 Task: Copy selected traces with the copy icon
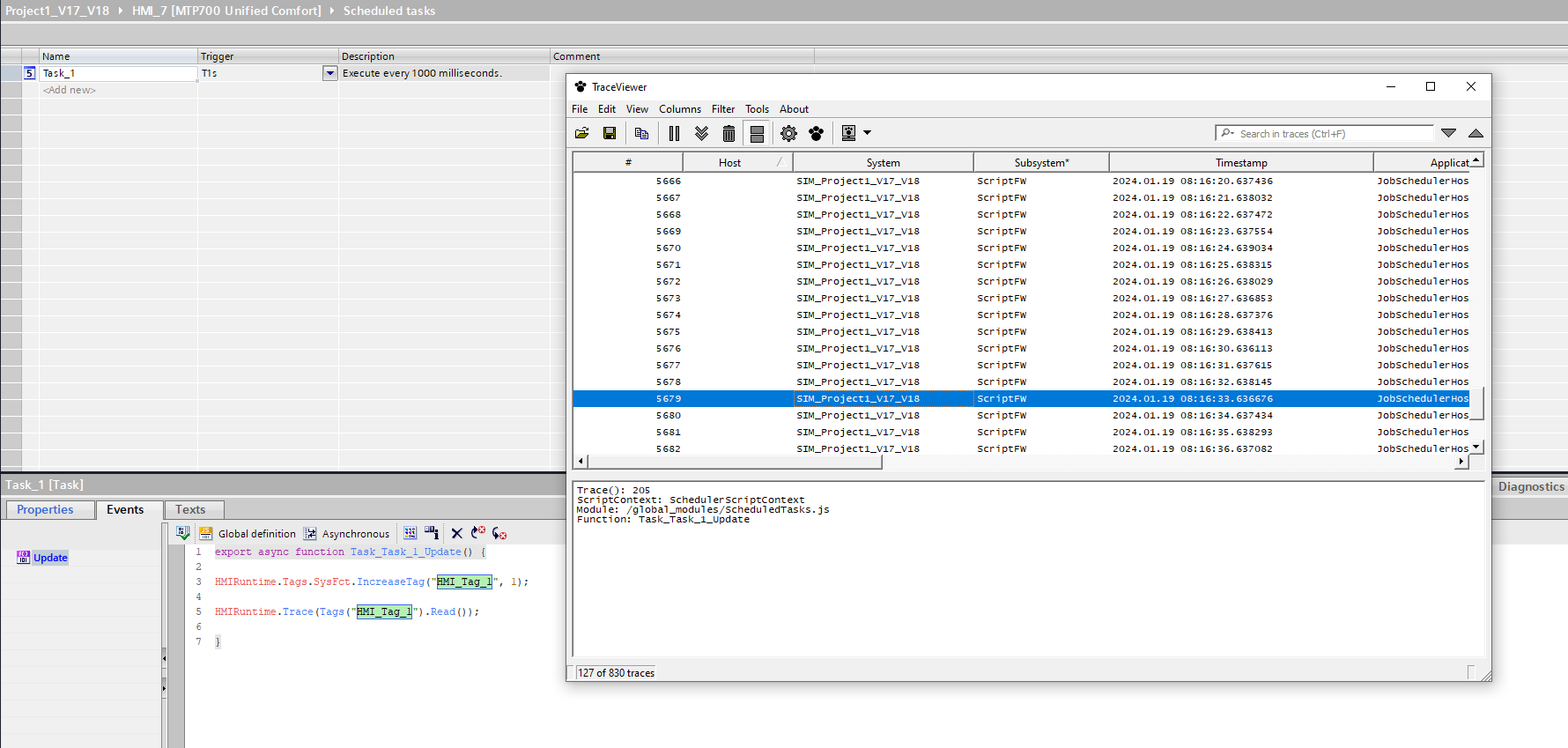pyautogui.click(x=641, y=133)
